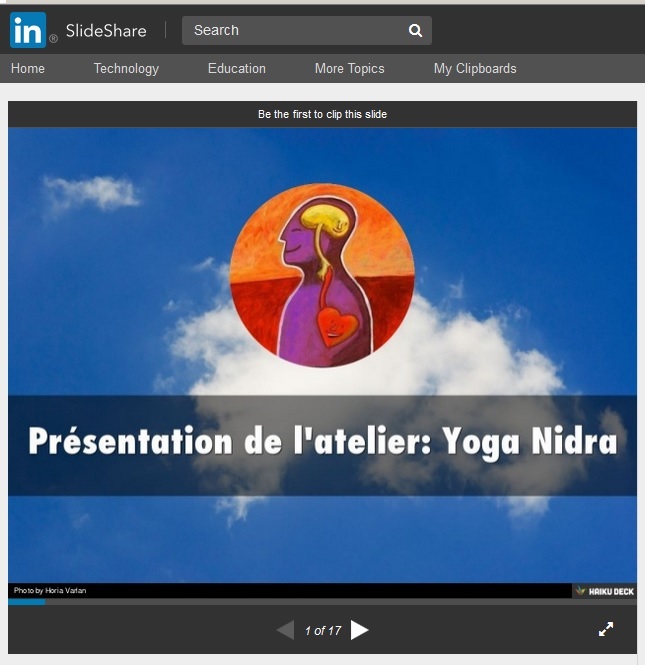645x665 pixels.
Task: Focus the Search input field
Action: [295, 31]
